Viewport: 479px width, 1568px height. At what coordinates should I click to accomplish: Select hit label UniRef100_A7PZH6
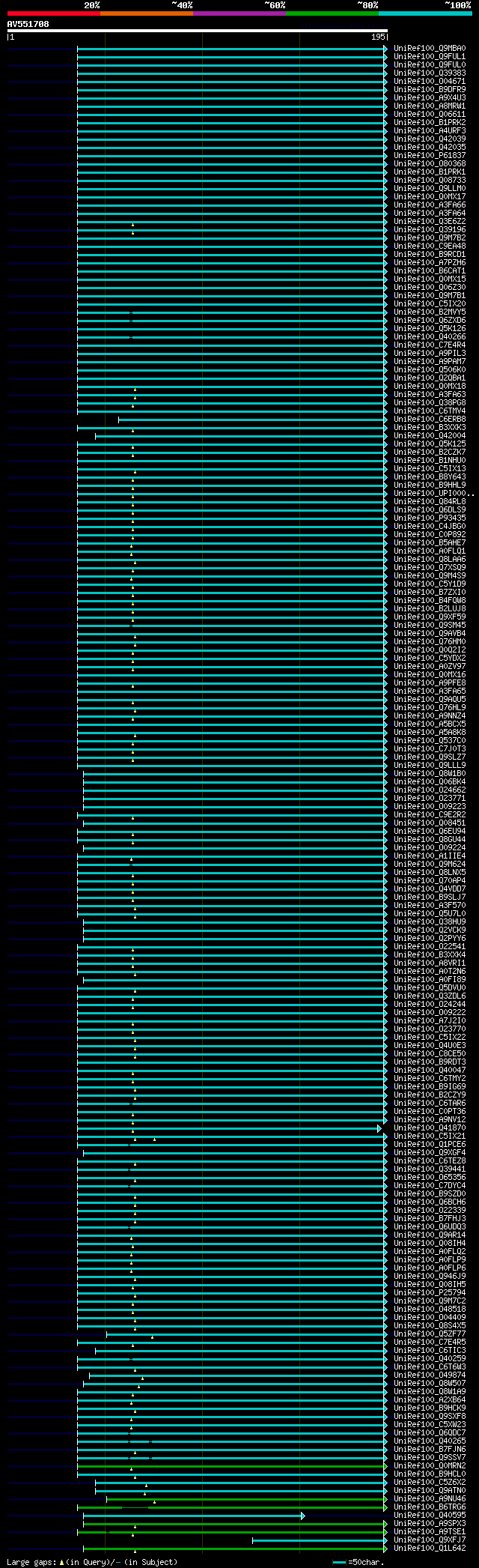coord(430,262)
